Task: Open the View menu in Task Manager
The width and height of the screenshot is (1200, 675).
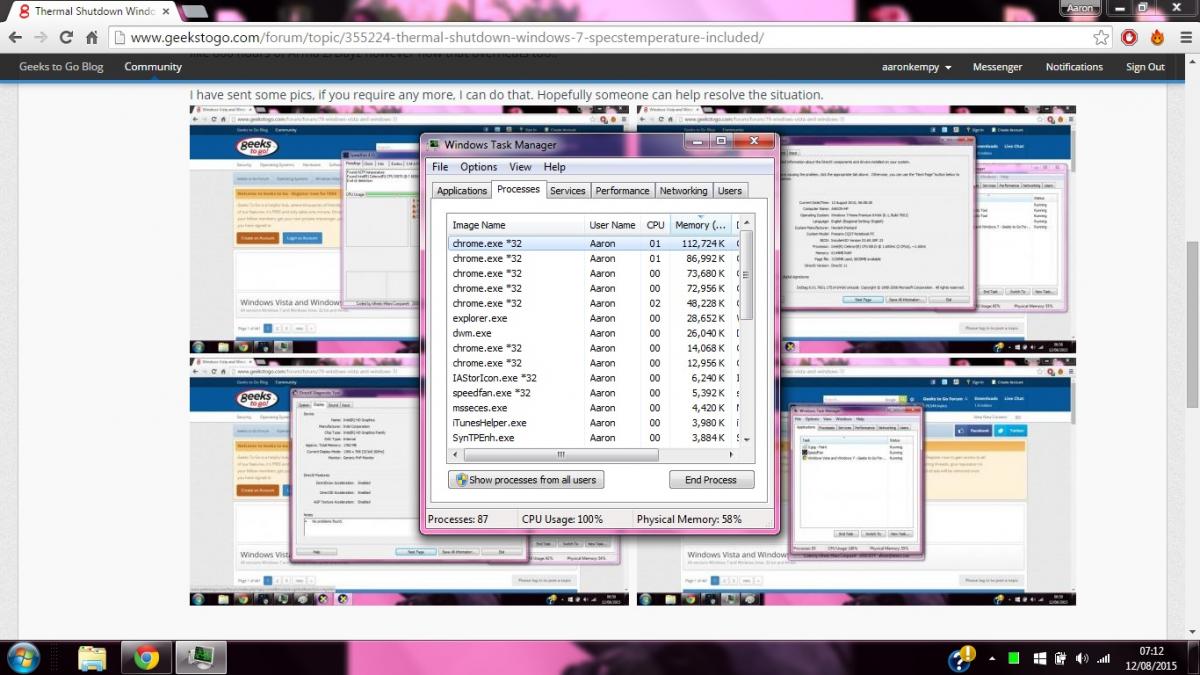Action: click(x=520, y=167)
